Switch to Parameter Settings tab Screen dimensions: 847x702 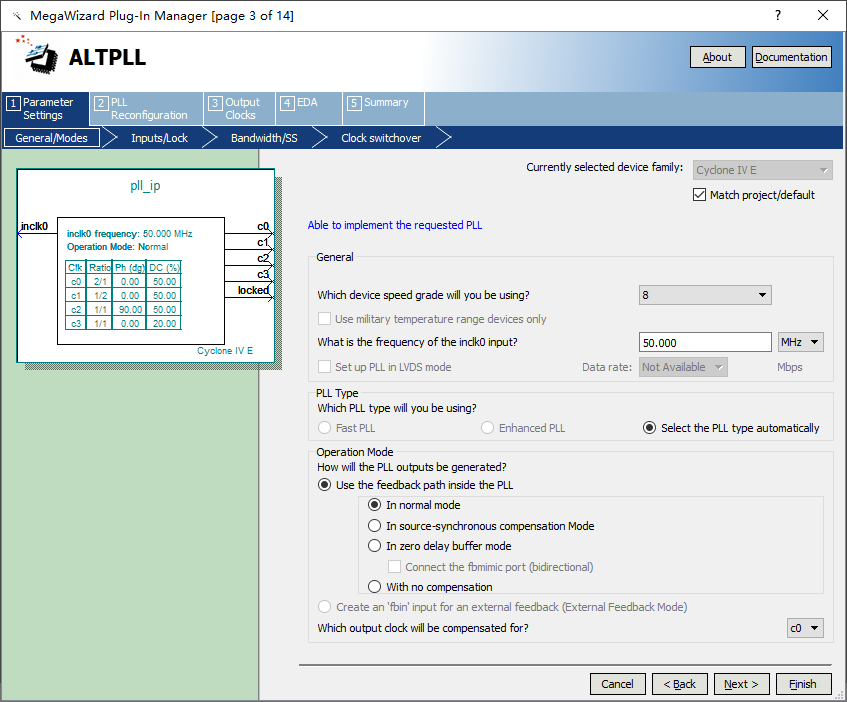point(46,109)
